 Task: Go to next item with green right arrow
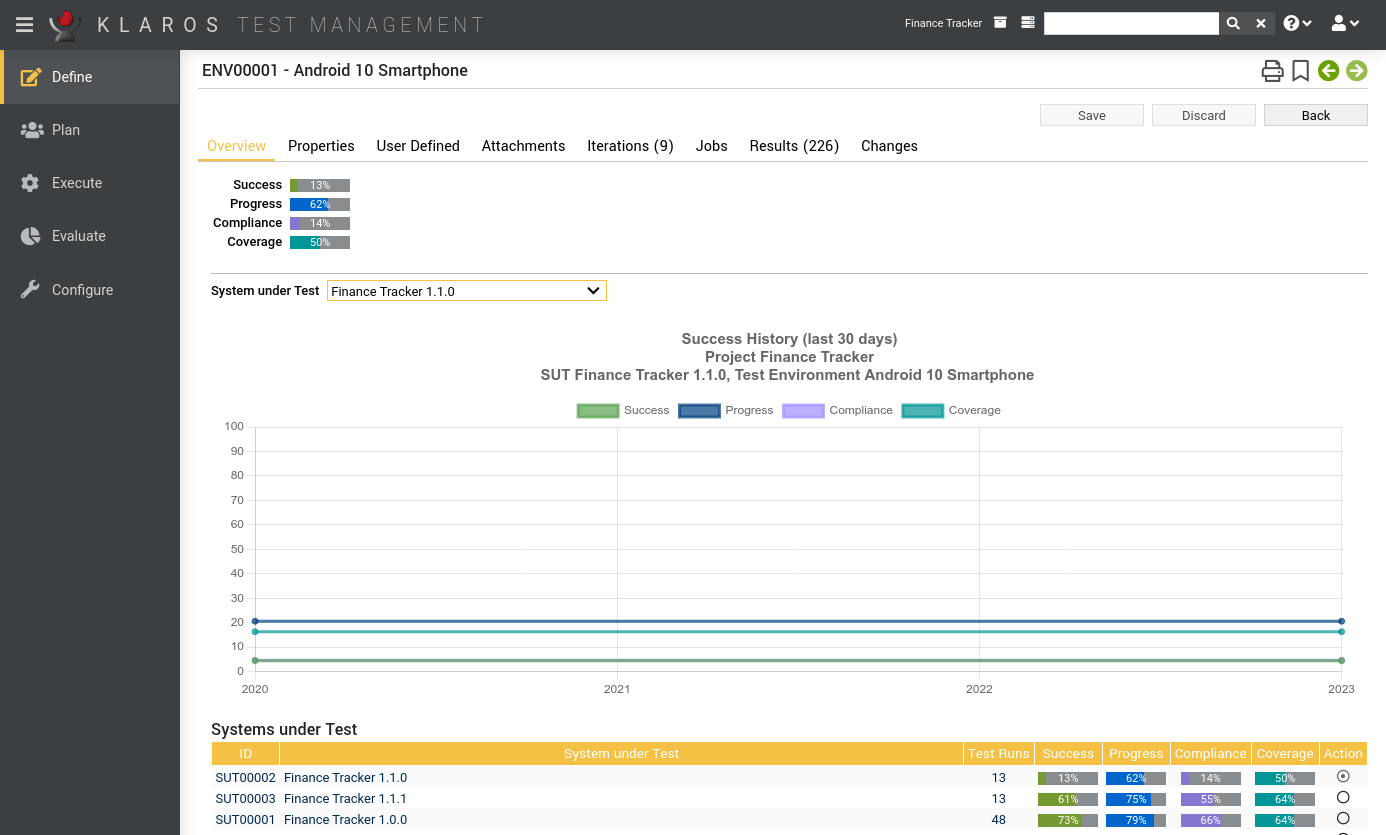pyautogui.click(x=1356, y=71)
